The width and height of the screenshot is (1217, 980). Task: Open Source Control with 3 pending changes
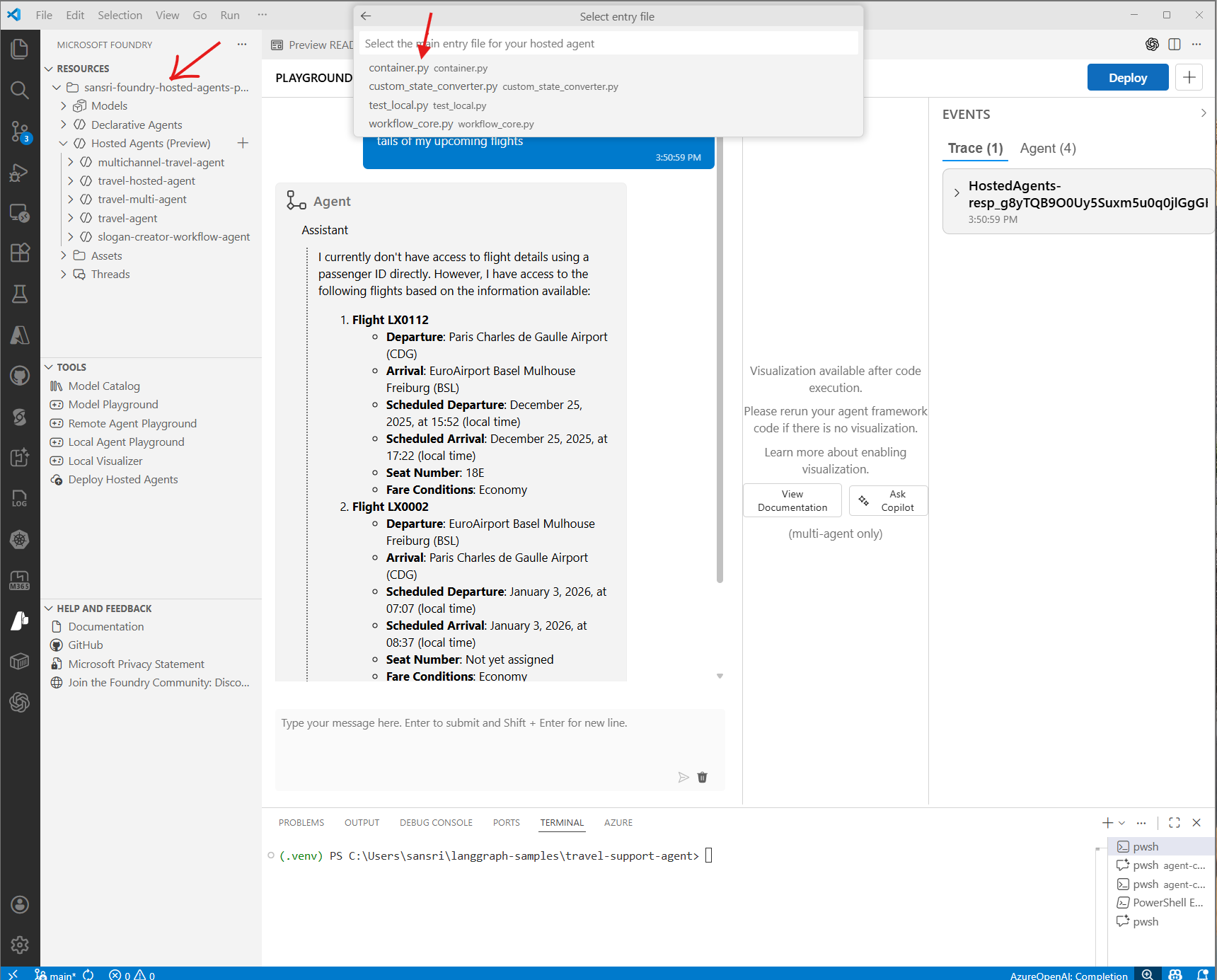(20, 131)
